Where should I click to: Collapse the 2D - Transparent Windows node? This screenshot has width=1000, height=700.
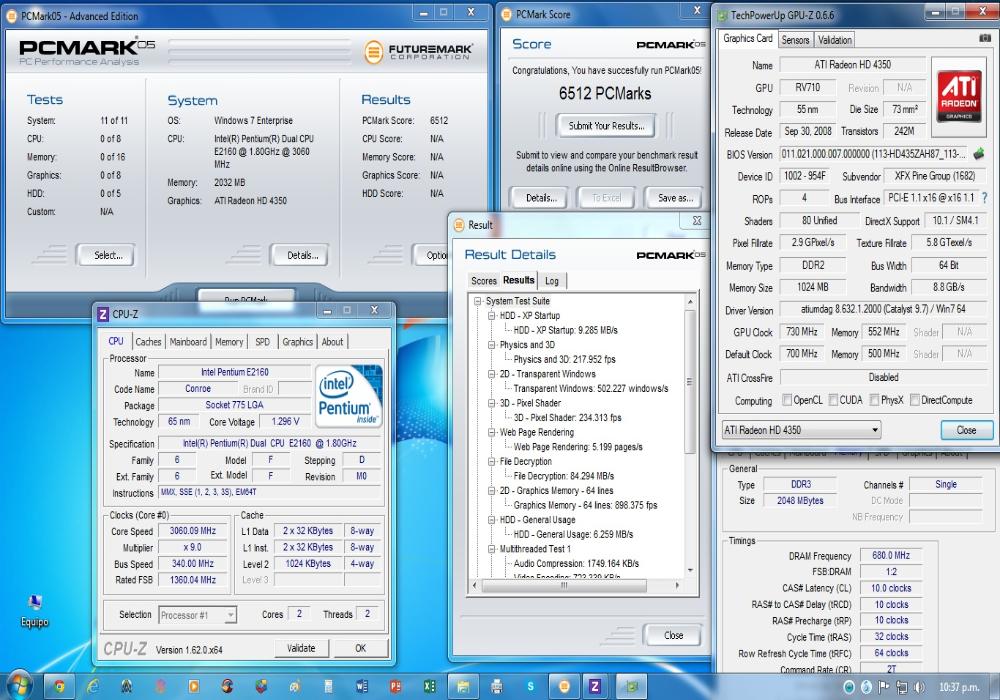point(492,374)
